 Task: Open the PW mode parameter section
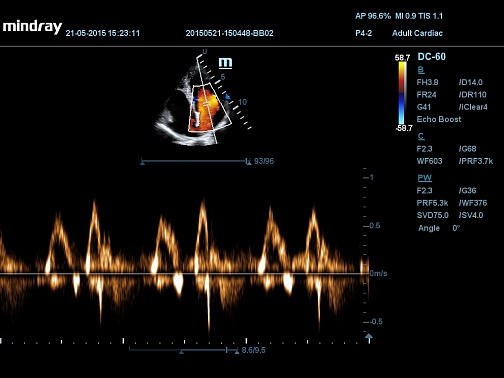point(424,178)
